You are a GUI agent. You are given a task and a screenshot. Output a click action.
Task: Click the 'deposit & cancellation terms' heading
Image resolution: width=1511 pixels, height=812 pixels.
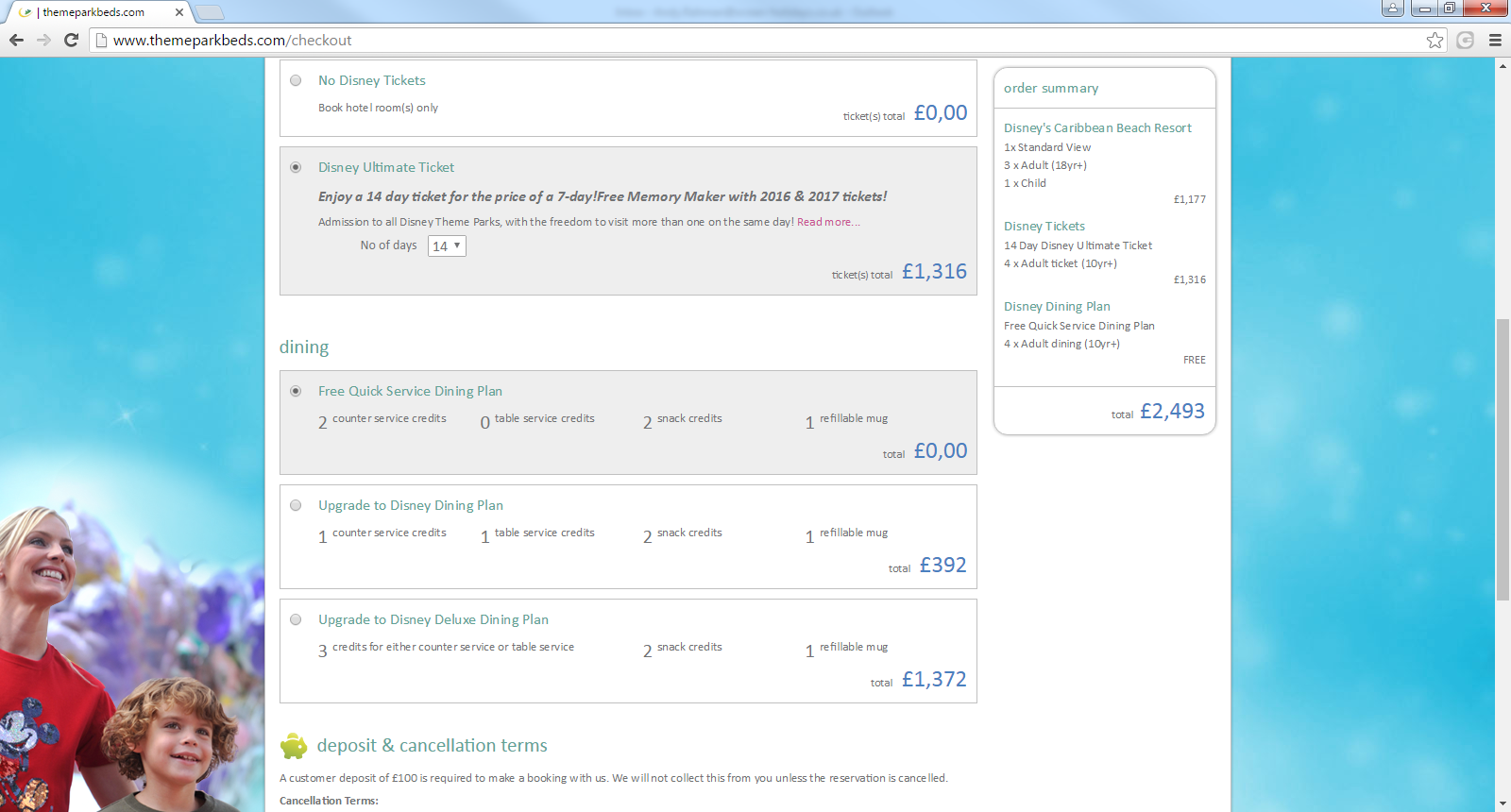(x=433, y=745)
